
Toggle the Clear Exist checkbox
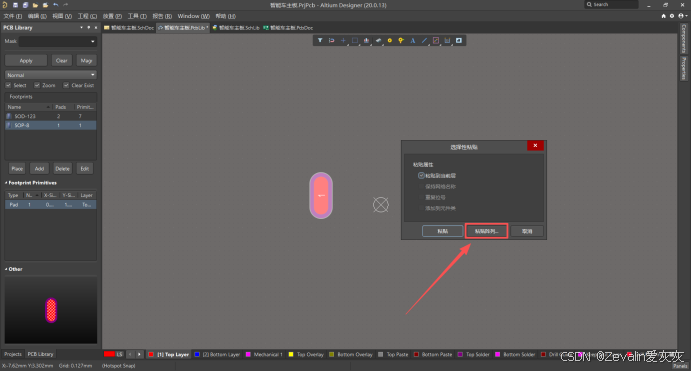[x=66, y=85]
